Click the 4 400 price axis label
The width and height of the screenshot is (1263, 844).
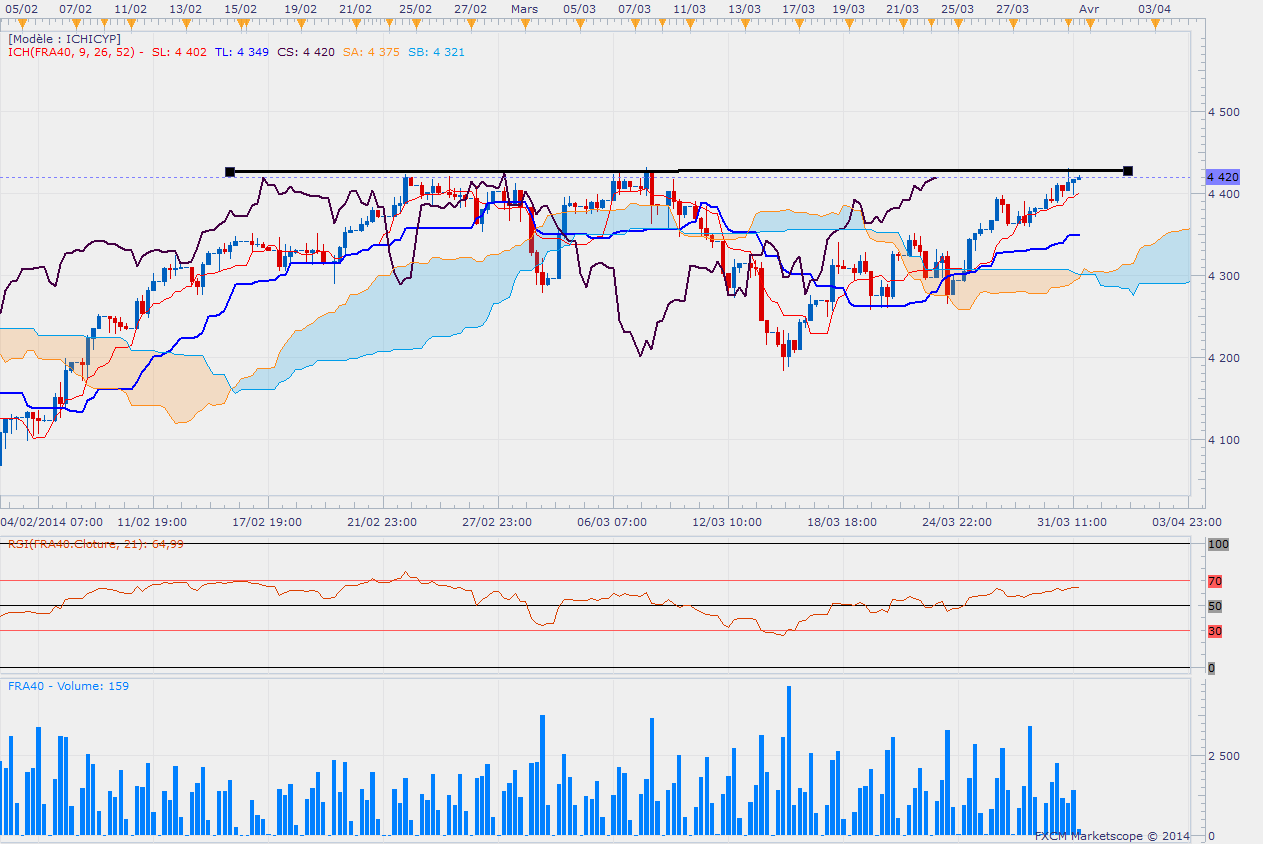pos(1224,194)
